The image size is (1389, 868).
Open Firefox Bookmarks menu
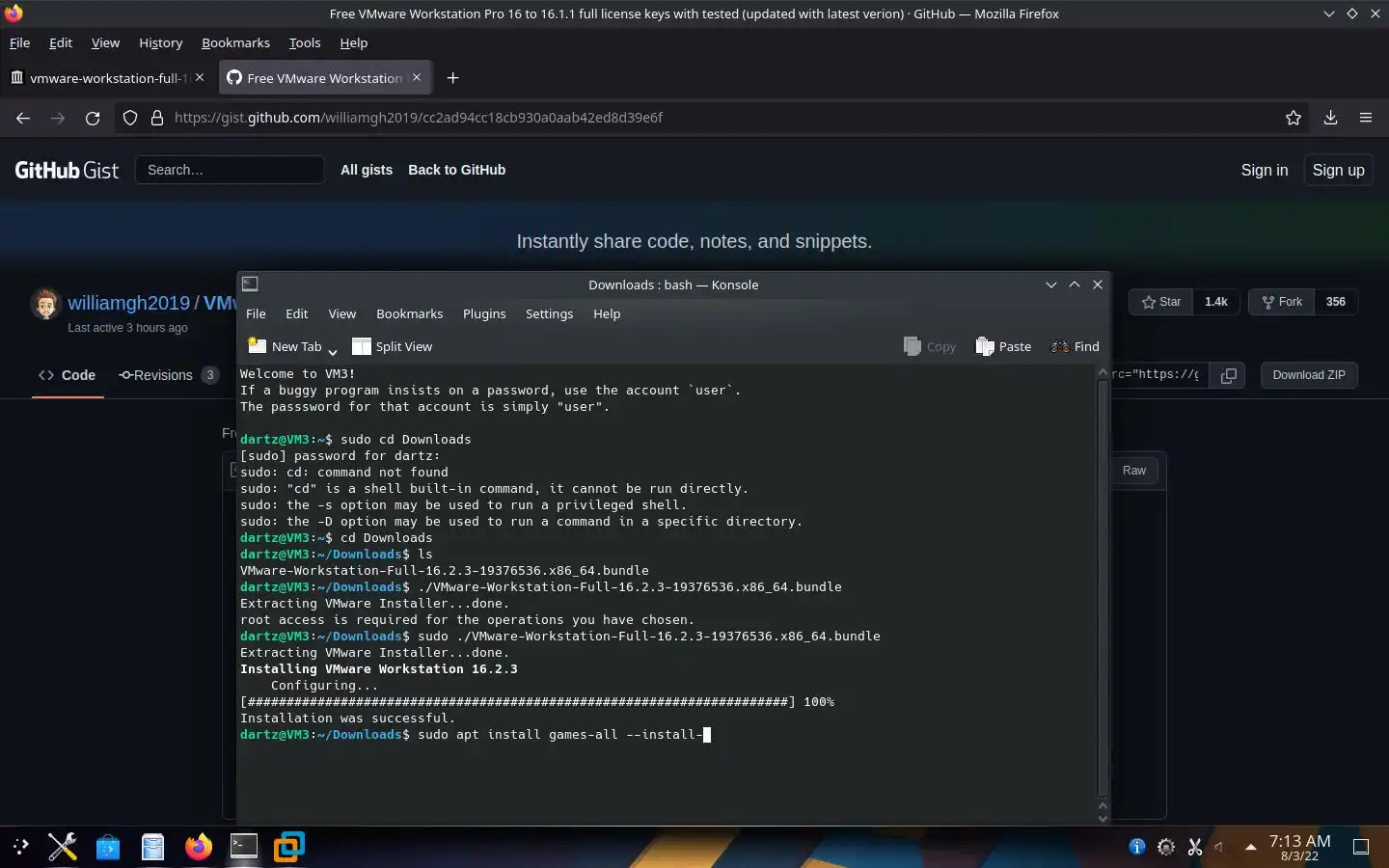pos(235,42)
